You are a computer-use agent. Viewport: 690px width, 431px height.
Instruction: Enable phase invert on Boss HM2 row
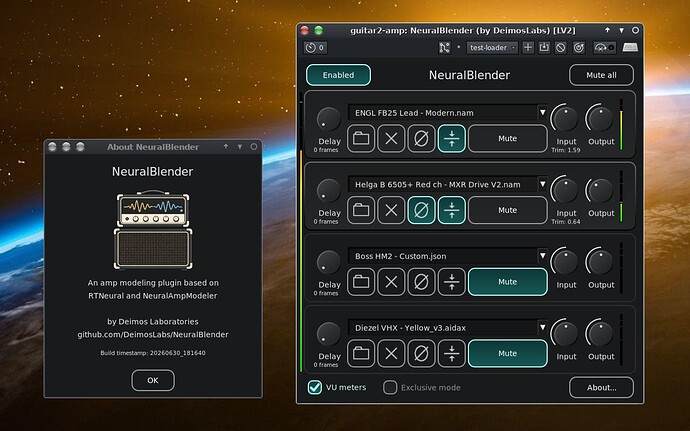click(x=421, y=282)
